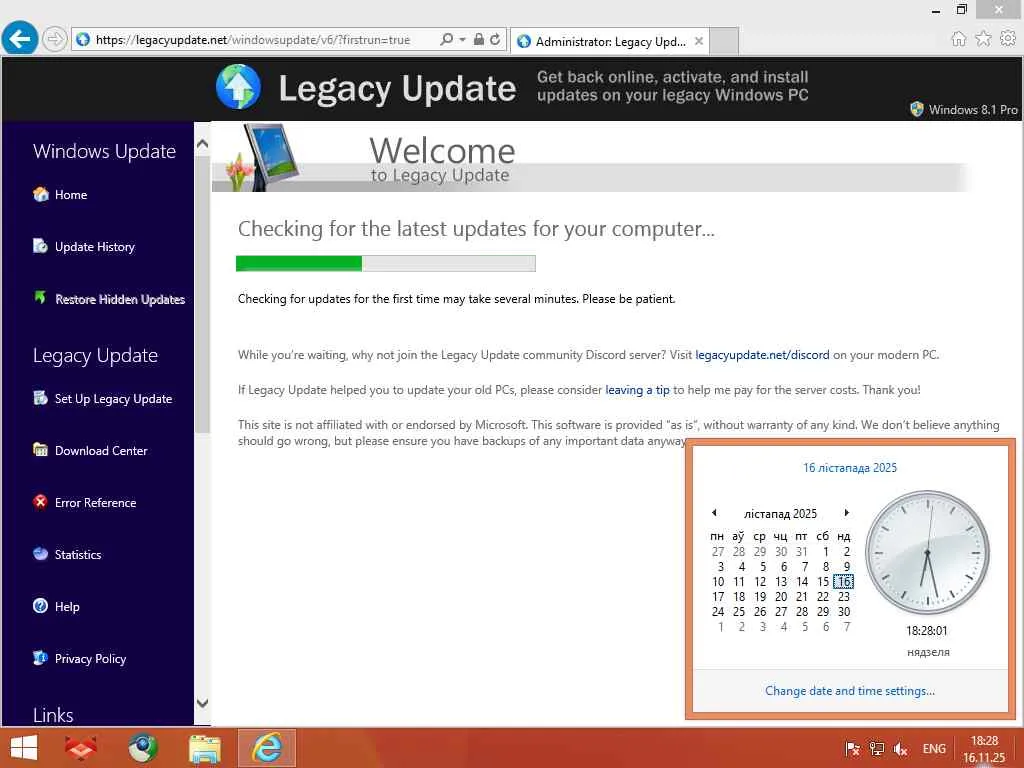The width and height of the screenshot is (1024, 768).
Task: Open the Internet Explorer tools gear
Action: click(1008, 39)
